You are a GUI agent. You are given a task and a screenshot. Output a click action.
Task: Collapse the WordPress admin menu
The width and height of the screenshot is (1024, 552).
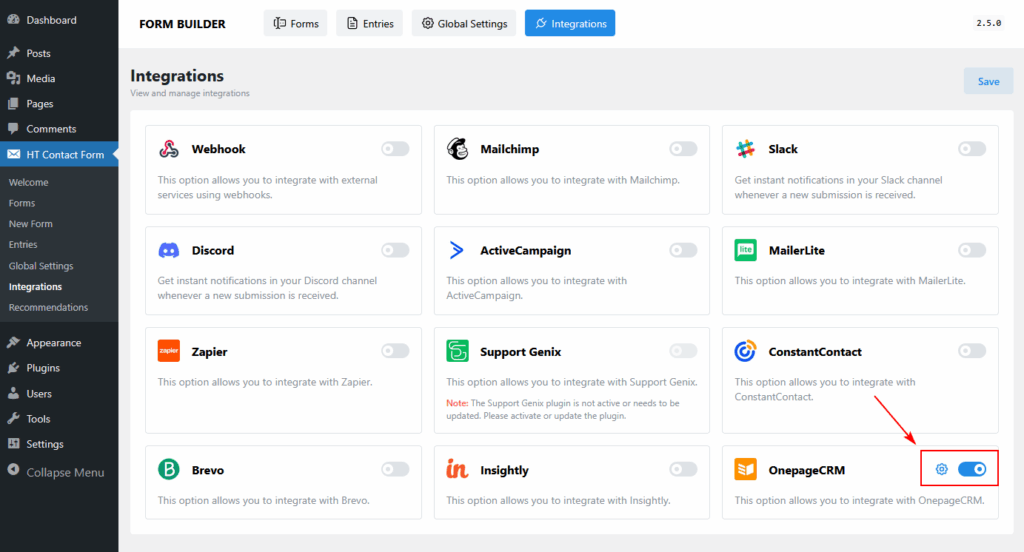pos(64,472)
